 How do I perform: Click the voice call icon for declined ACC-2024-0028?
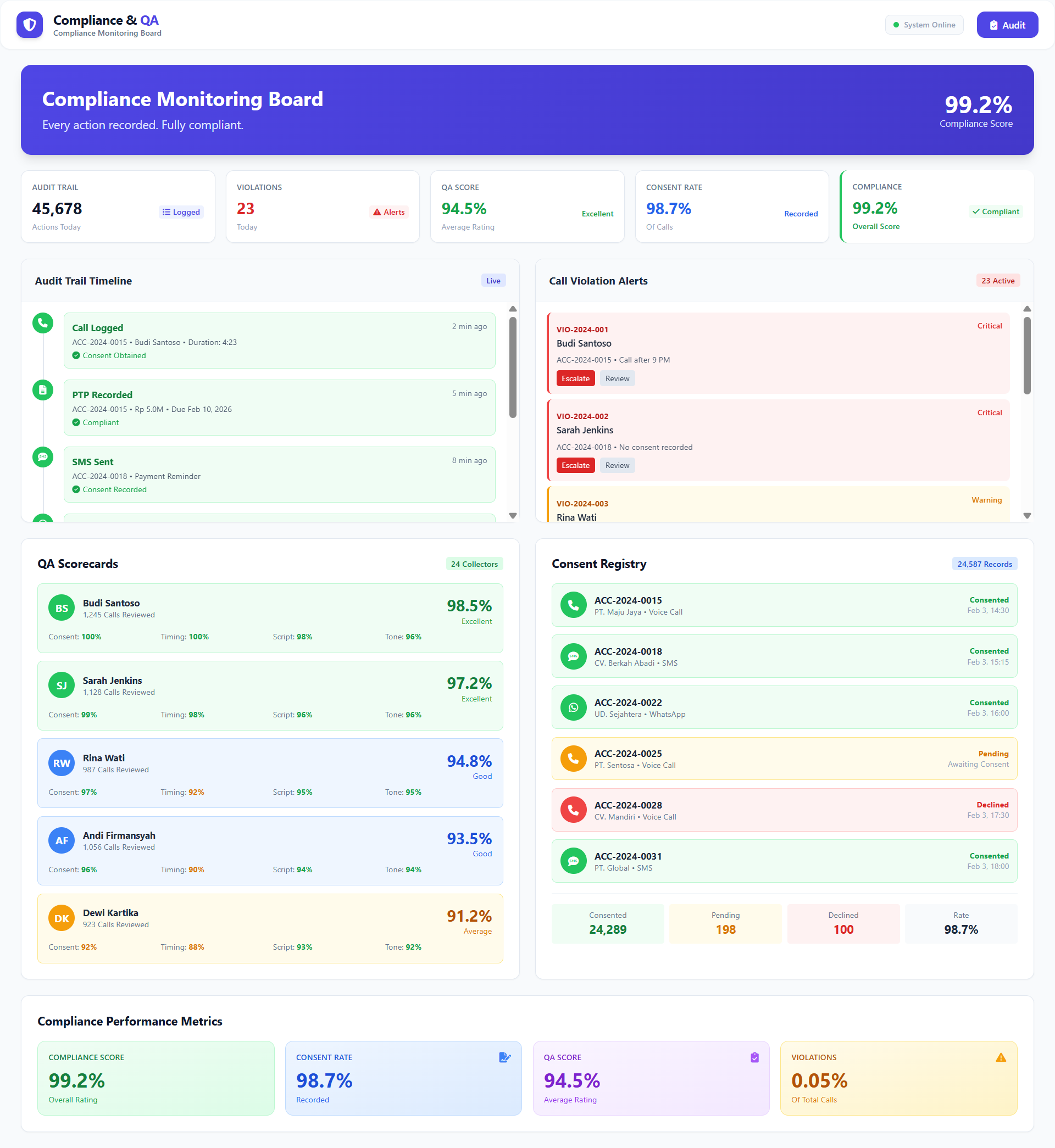pos(573,810)
